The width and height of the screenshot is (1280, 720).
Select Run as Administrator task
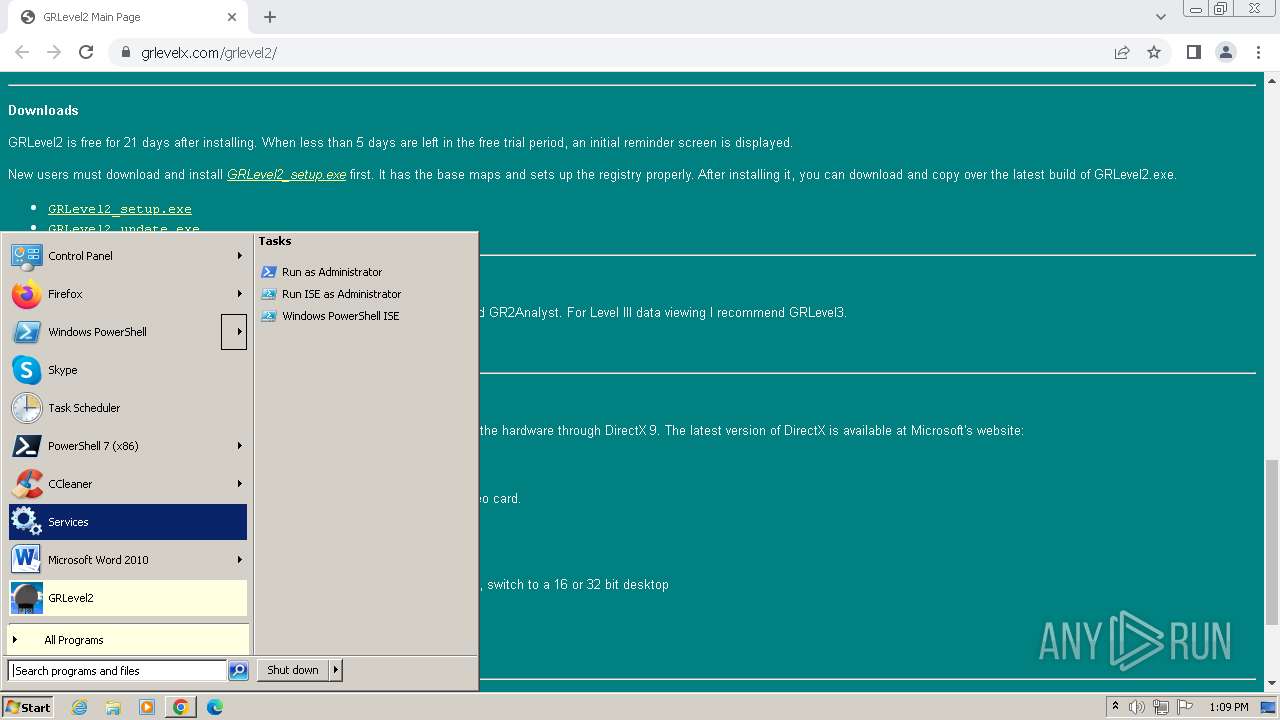click(332, 272)
